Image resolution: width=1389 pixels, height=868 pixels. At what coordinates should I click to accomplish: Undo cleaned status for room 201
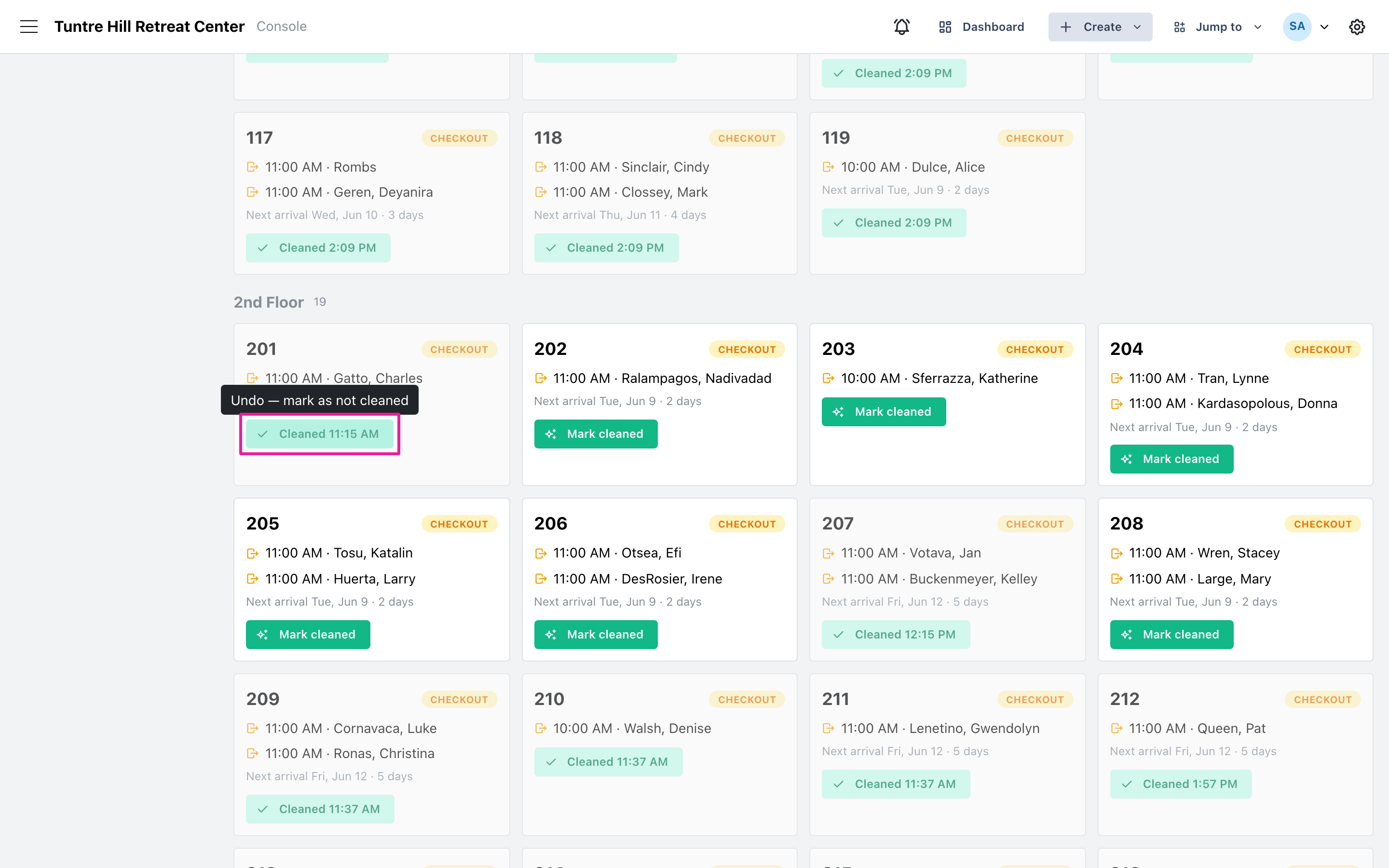coord(320,434)
